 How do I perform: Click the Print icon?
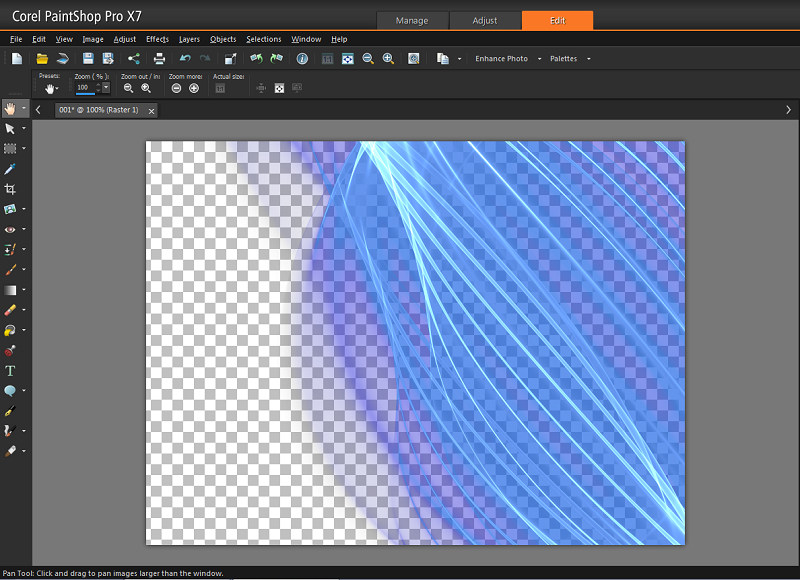click(x=159, y=59)
